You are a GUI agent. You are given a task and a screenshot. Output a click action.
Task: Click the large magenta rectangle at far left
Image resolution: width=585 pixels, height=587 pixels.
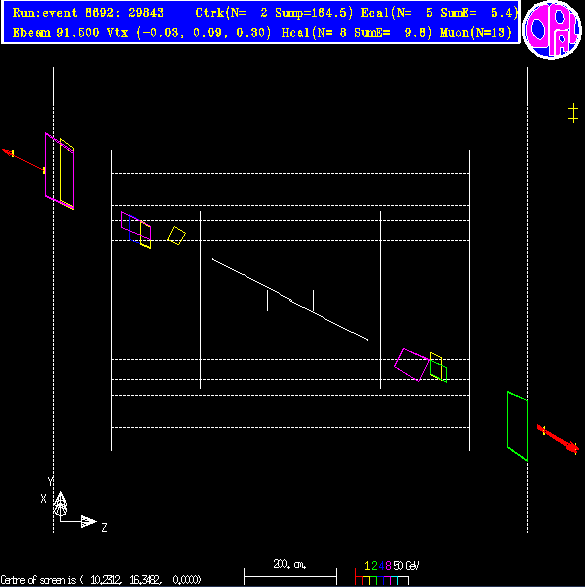tap(60, 171)
